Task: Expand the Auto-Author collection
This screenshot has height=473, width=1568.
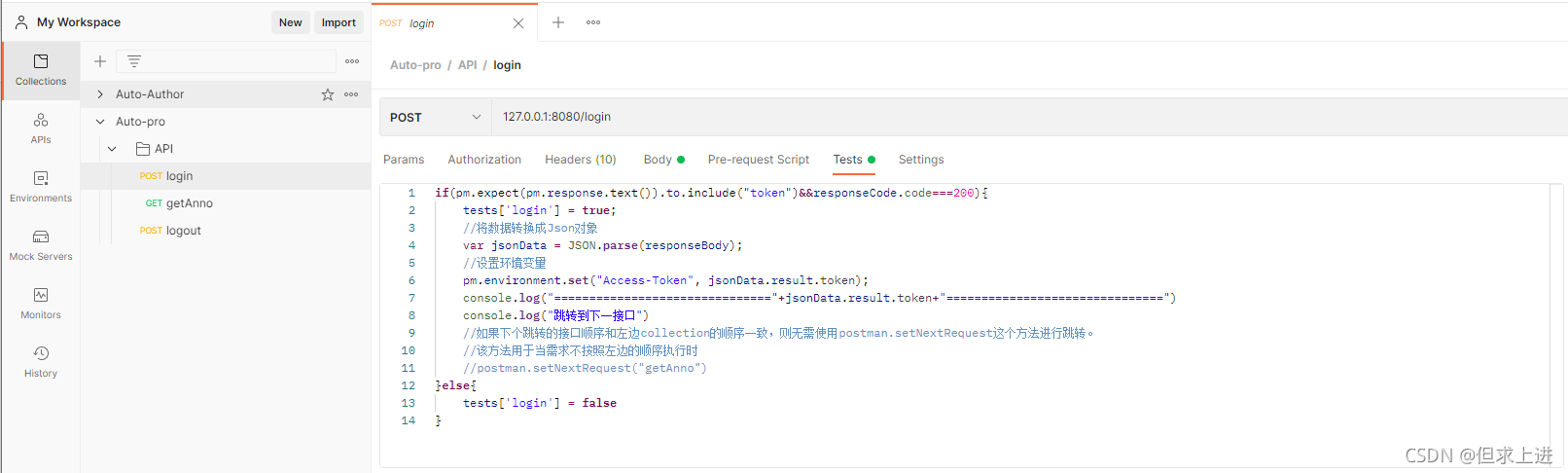Action: [100, 94]
